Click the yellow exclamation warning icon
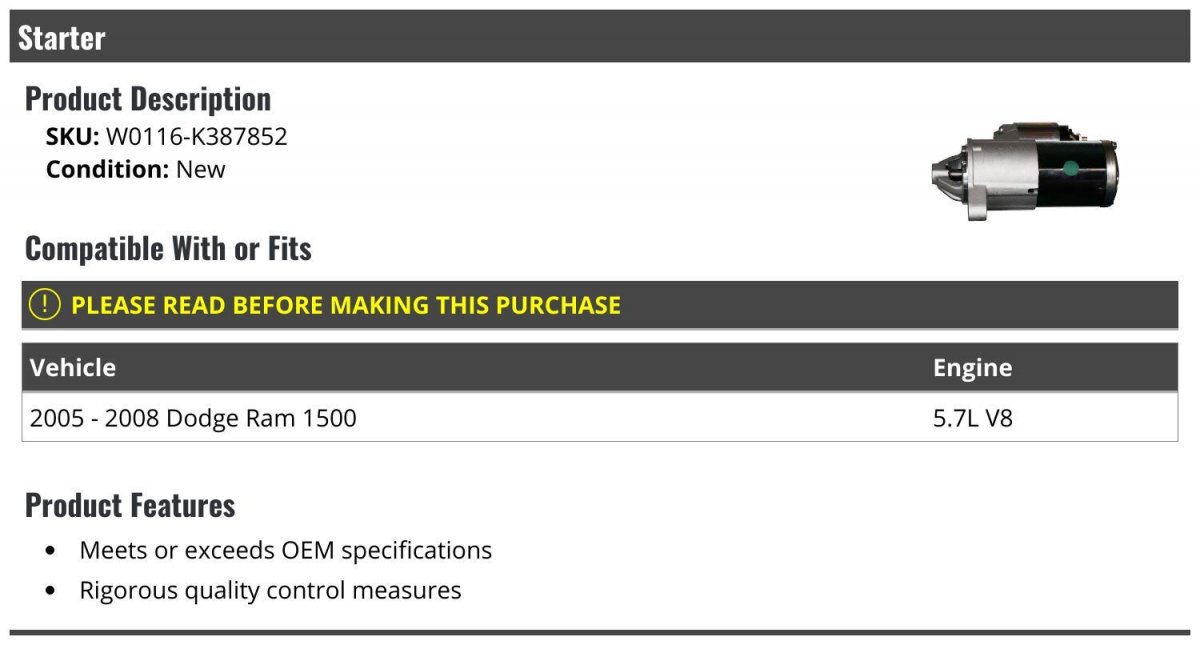 click(44, 305)
